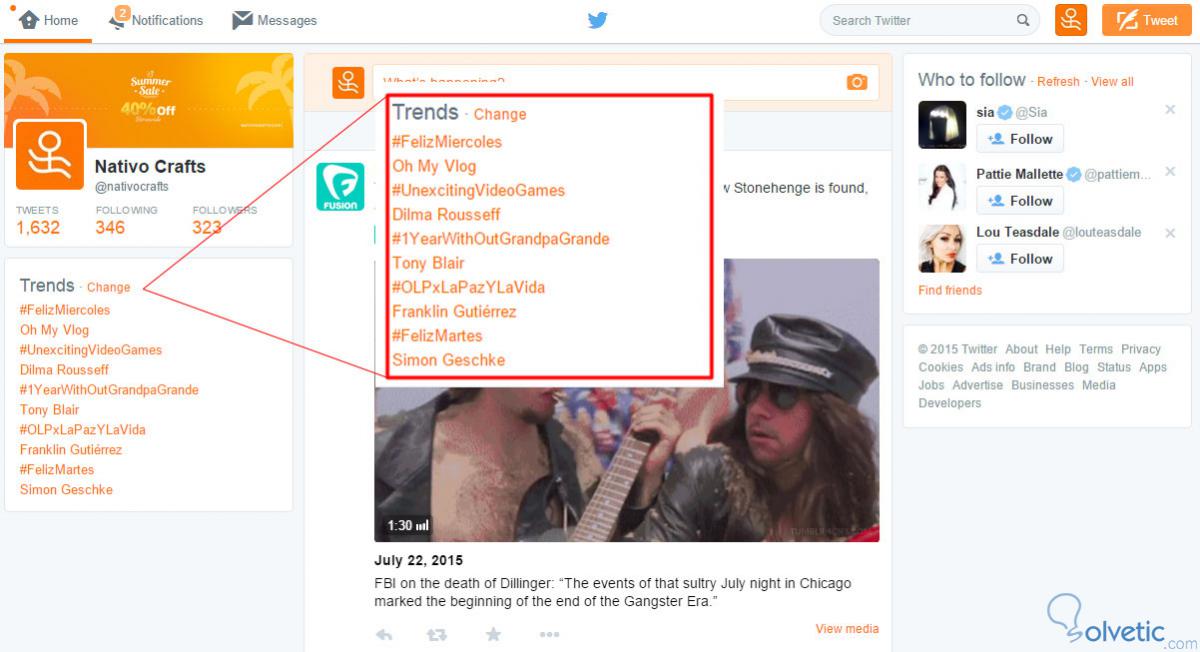Click the camera icon to add photo
1200x652 pixels.
click(x=857, y=82)
